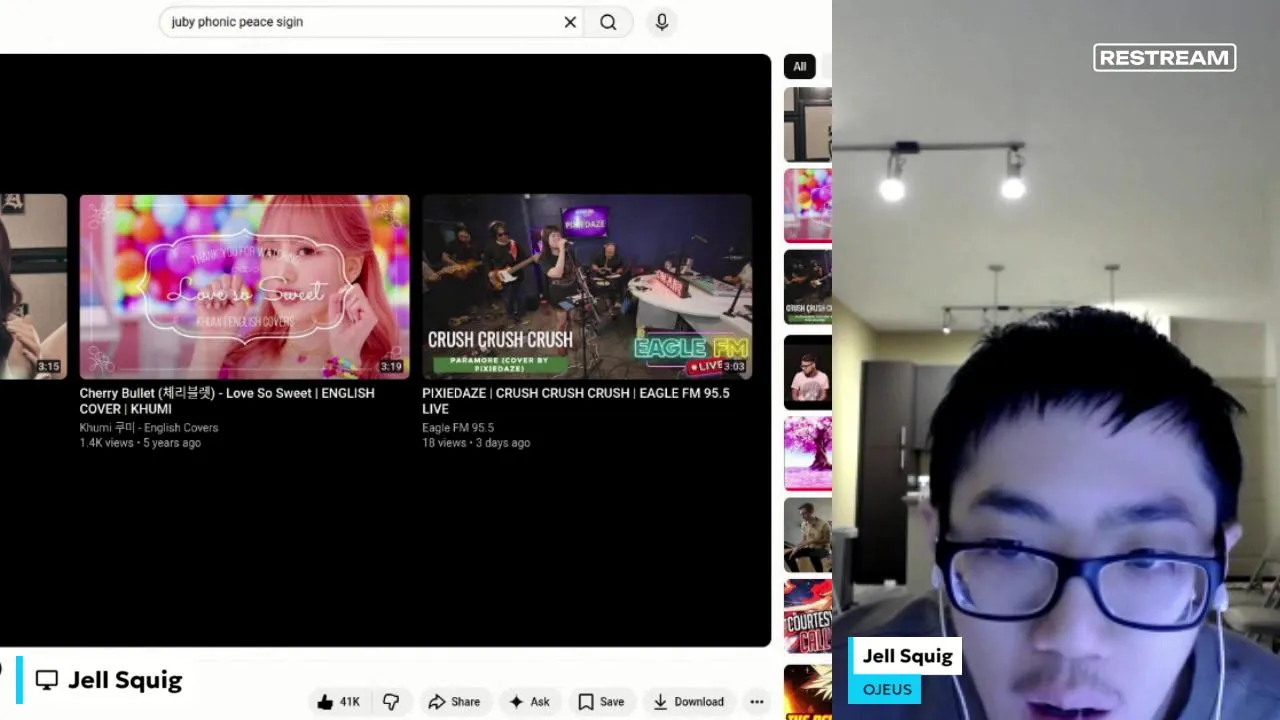Open the sidebar thumbnail of man playing guitar
The width and height of the screenshot is (1280, 720).
[808, 536]
